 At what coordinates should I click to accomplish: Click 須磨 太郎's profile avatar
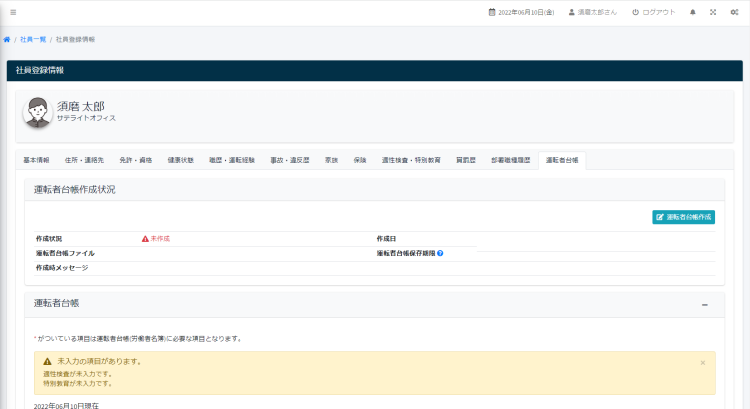tap(38, 112)
